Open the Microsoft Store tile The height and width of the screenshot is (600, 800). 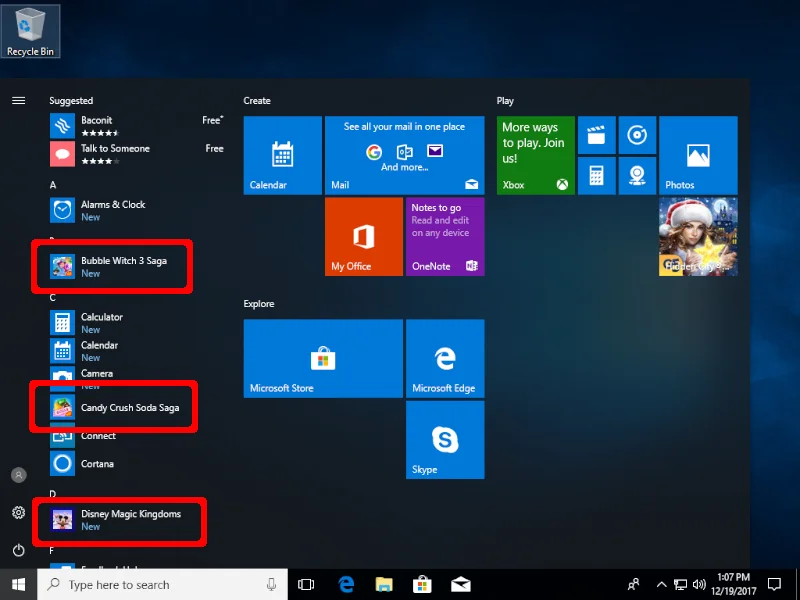point(322,358)
